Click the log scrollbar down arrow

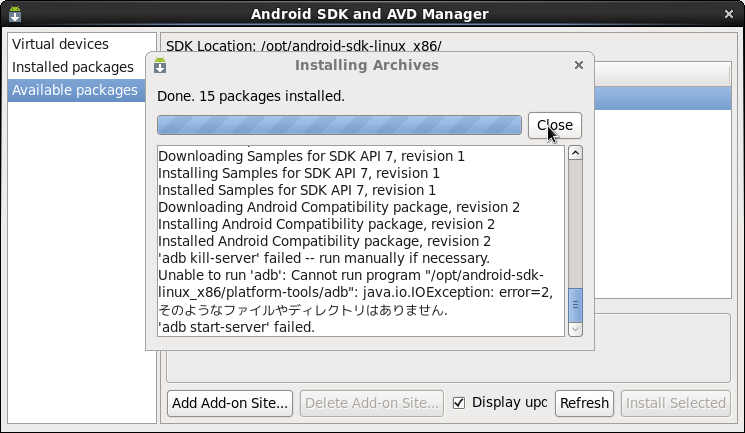click(575, 329)
